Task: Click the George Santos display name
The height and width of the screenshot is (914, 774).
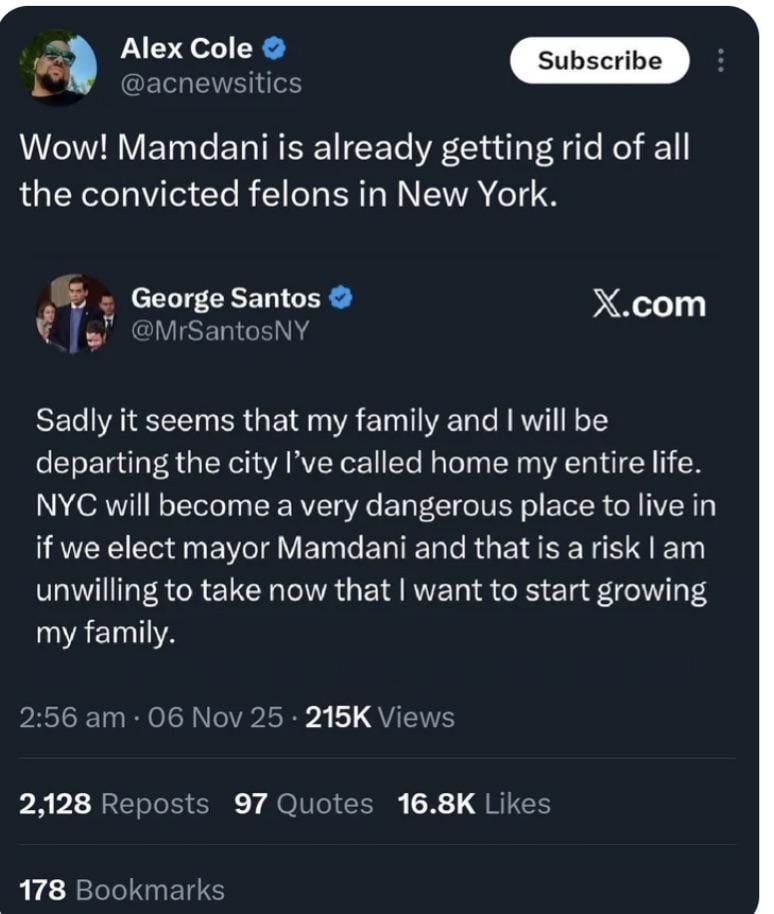Action: pos(225,297)
